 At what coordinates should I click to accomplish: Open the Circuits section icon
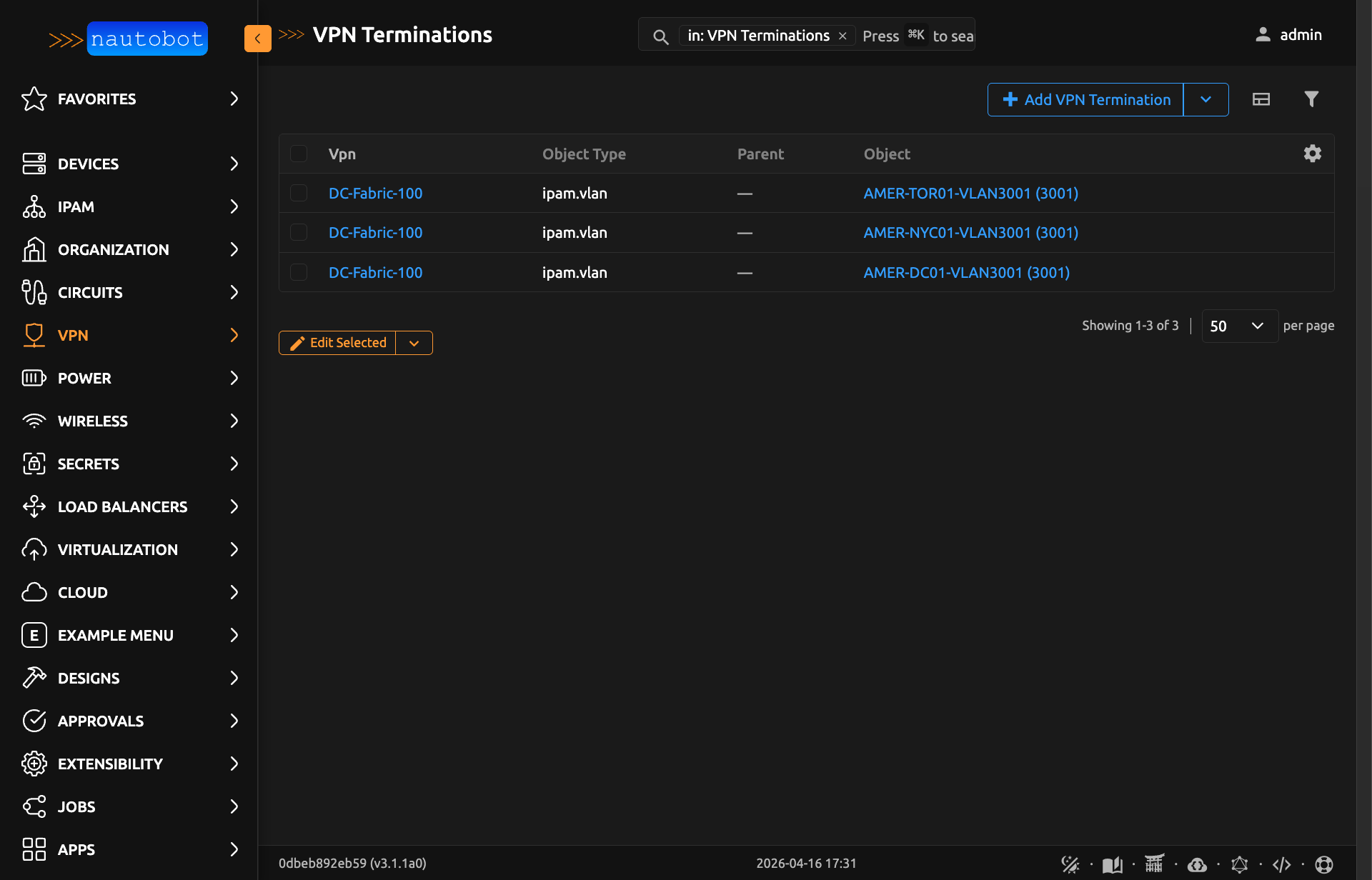[x=34, y=292]
